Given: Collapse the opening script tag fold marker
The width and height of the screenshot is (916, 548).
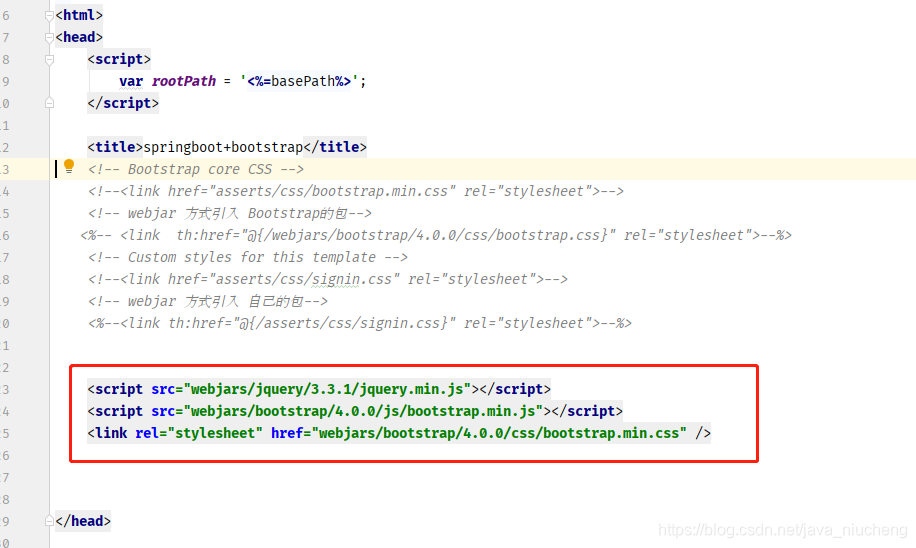Looking at the screenshot, I should pos(50,60).
